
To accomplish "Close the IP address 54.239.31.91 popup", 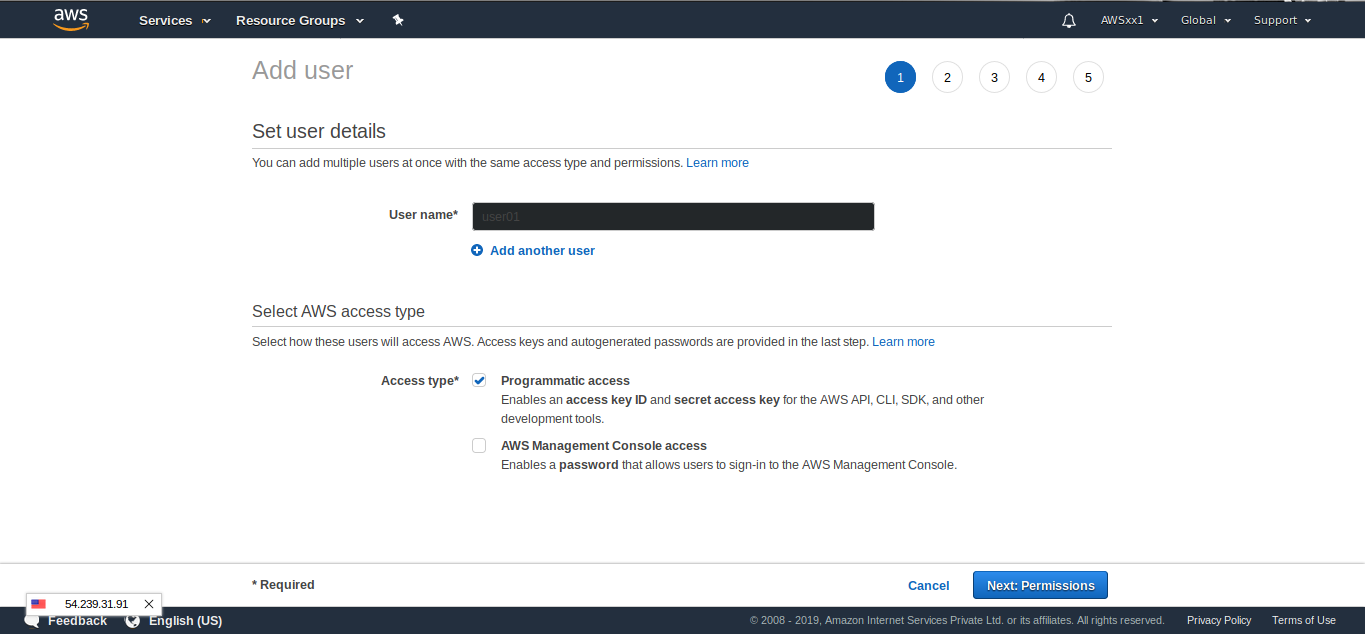I will tap(149, 604).
